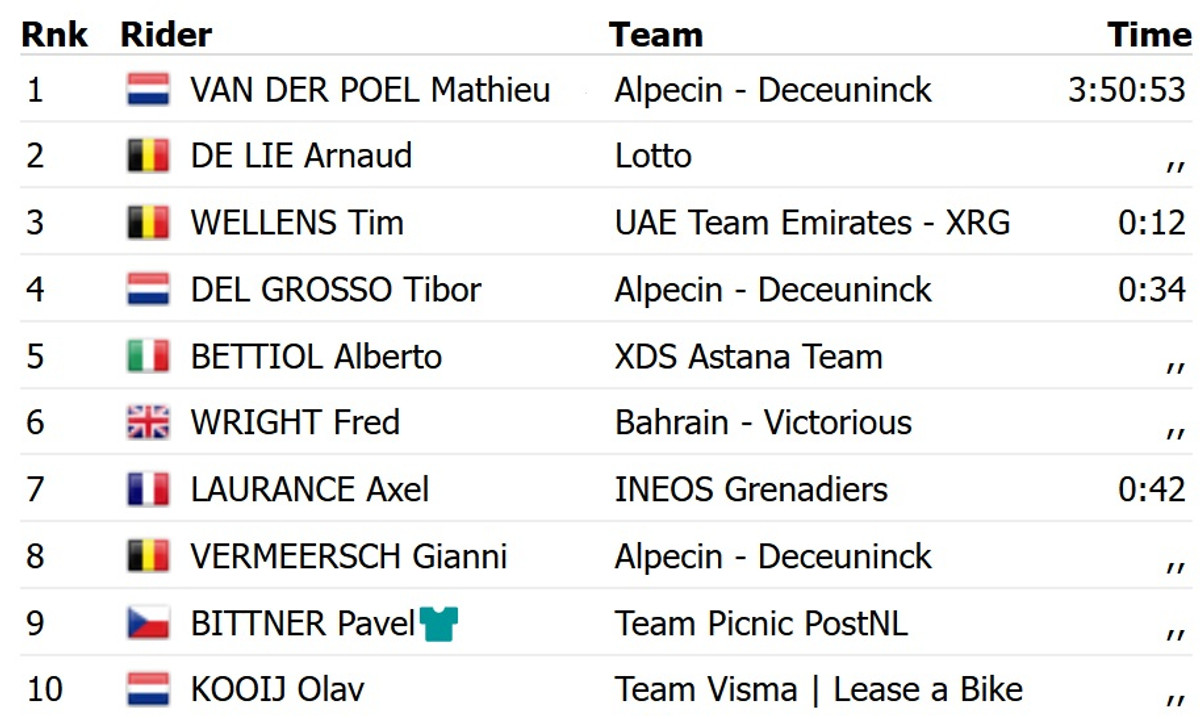
Task: Click the Belgian flag next to De Lie
Action: coord(148,156)
